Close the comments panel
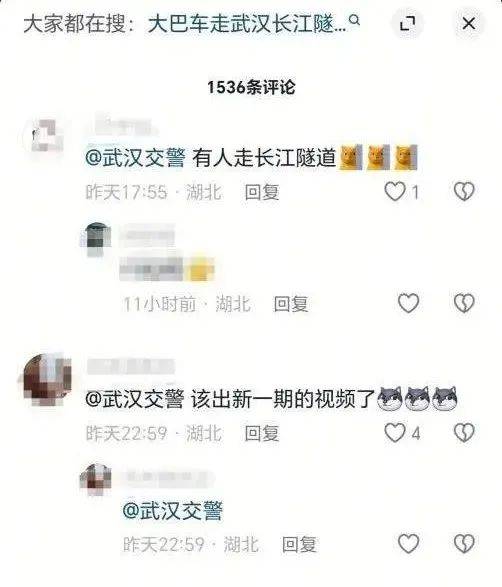This screenshot has width=502, height=587. [469, 24]
